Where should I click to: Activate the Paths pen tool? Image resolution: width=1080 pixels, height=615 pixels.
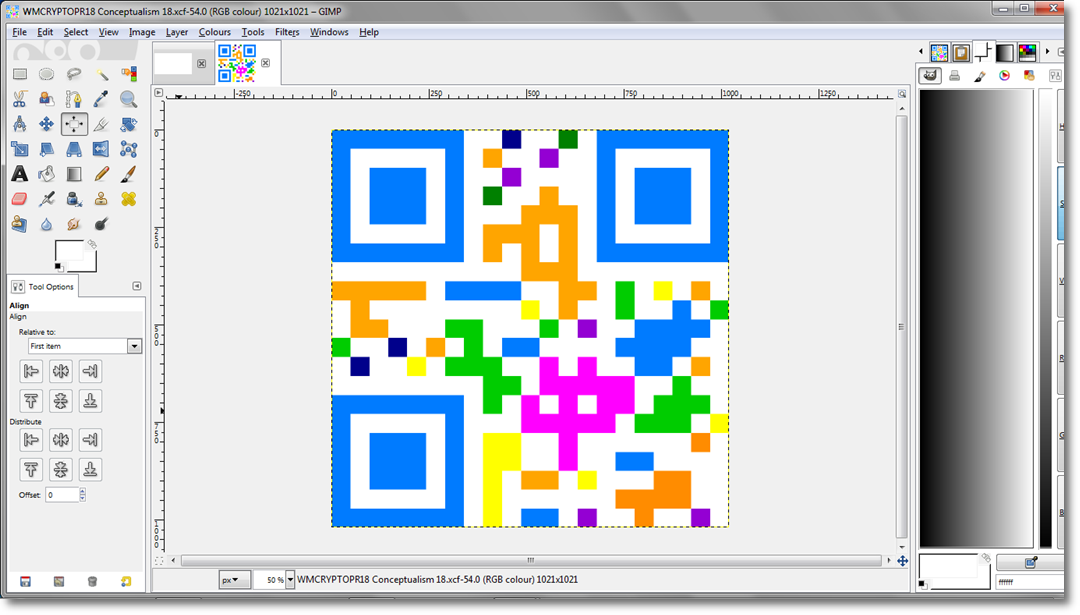(x=74, y=99)
